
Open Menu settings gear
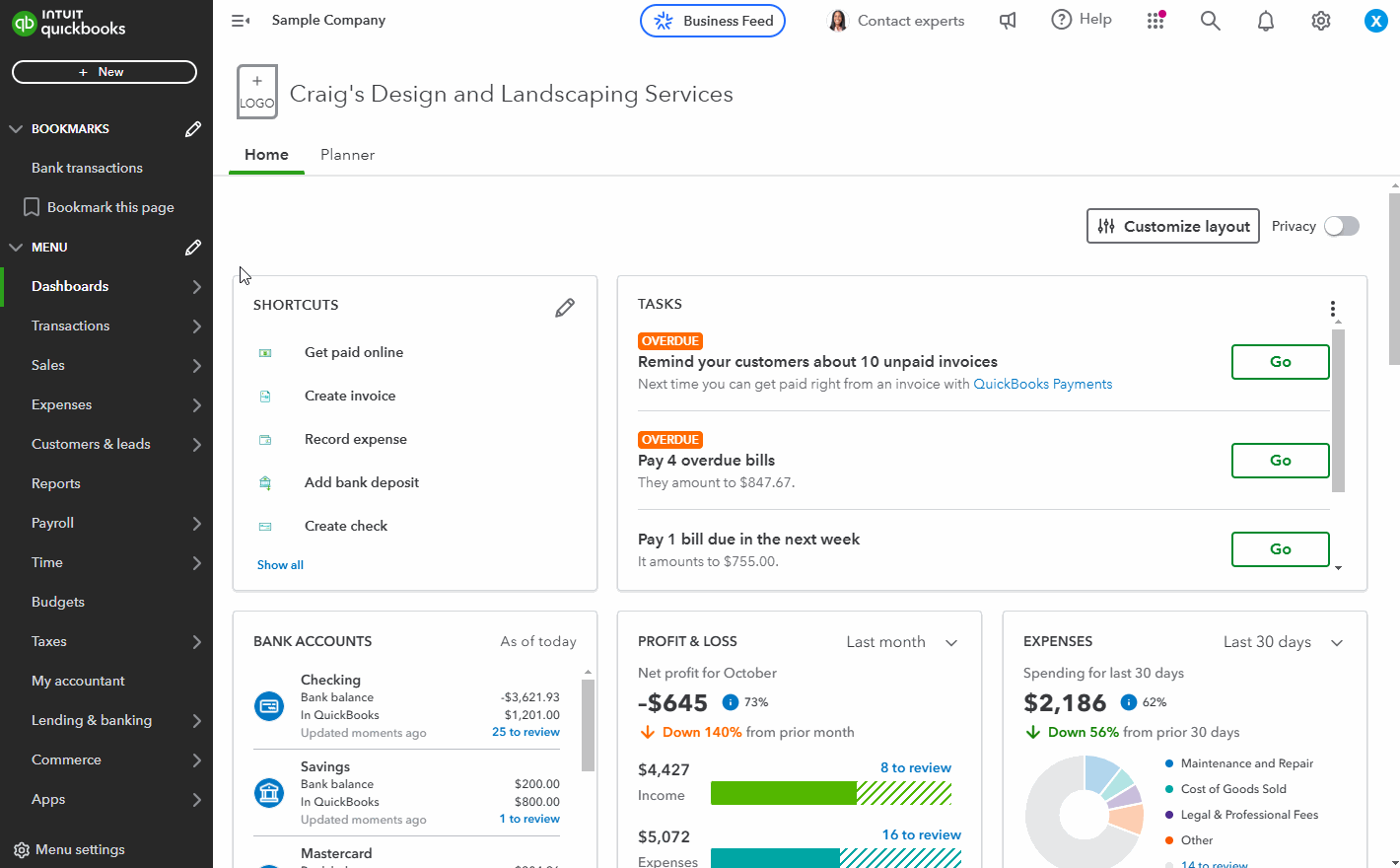click(22, 850)
